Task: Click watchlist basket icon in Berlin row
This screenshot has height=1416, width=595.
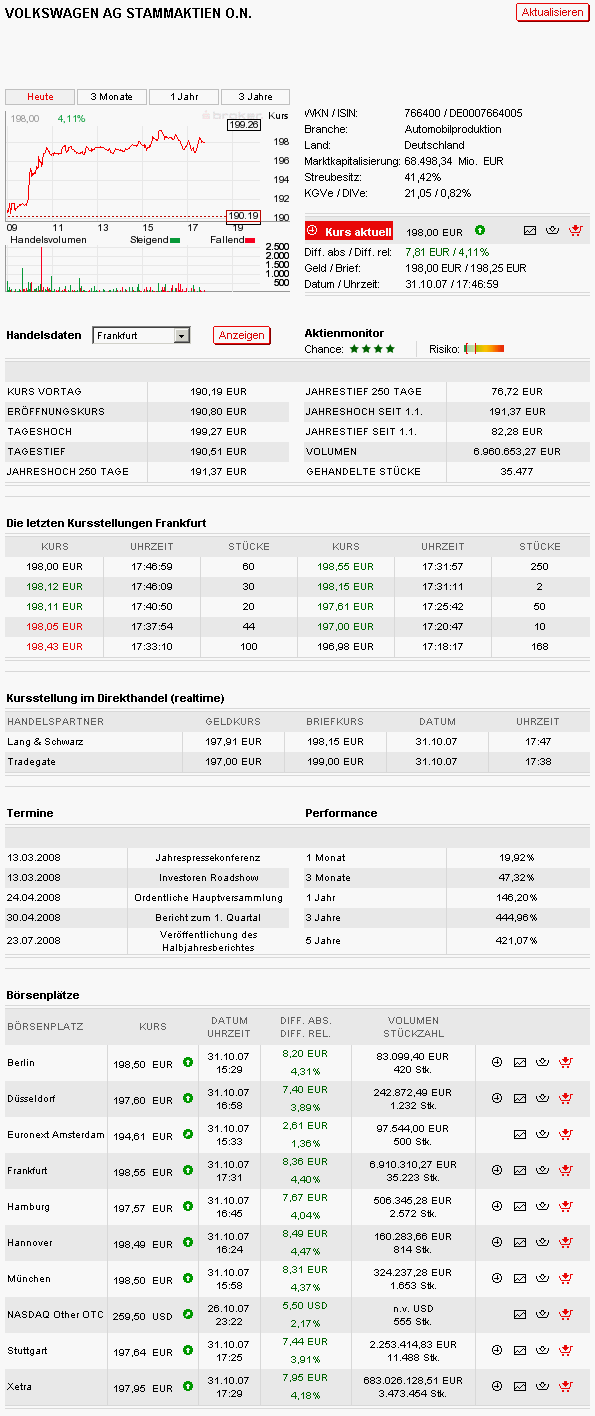Action: (543, 1063)
